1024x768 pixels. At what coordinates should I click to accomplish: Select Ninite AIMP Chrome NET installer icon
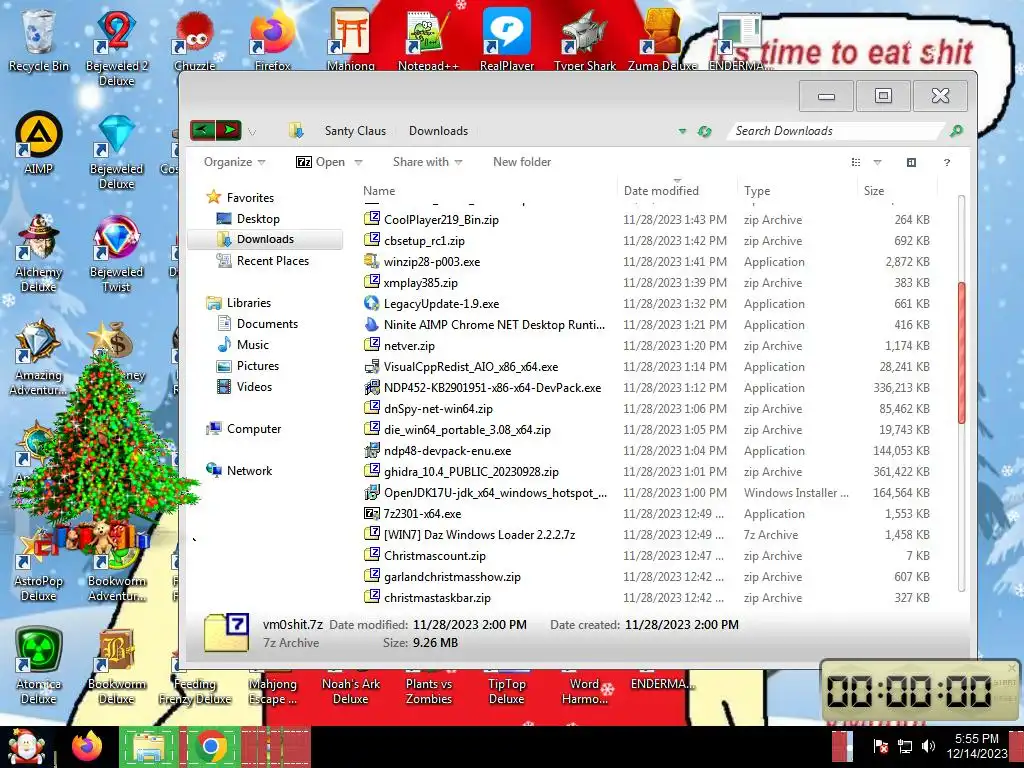[x=372, y=324]
